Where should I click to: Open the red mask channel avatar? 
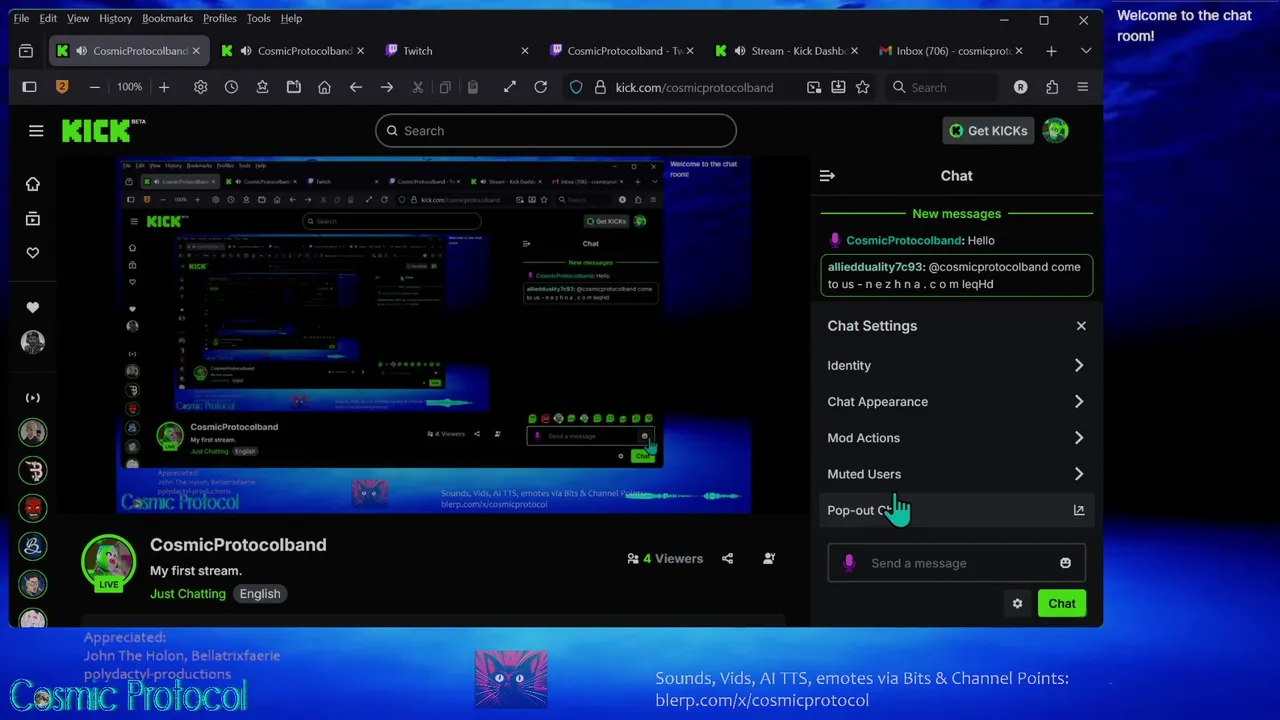coord(33,508)
